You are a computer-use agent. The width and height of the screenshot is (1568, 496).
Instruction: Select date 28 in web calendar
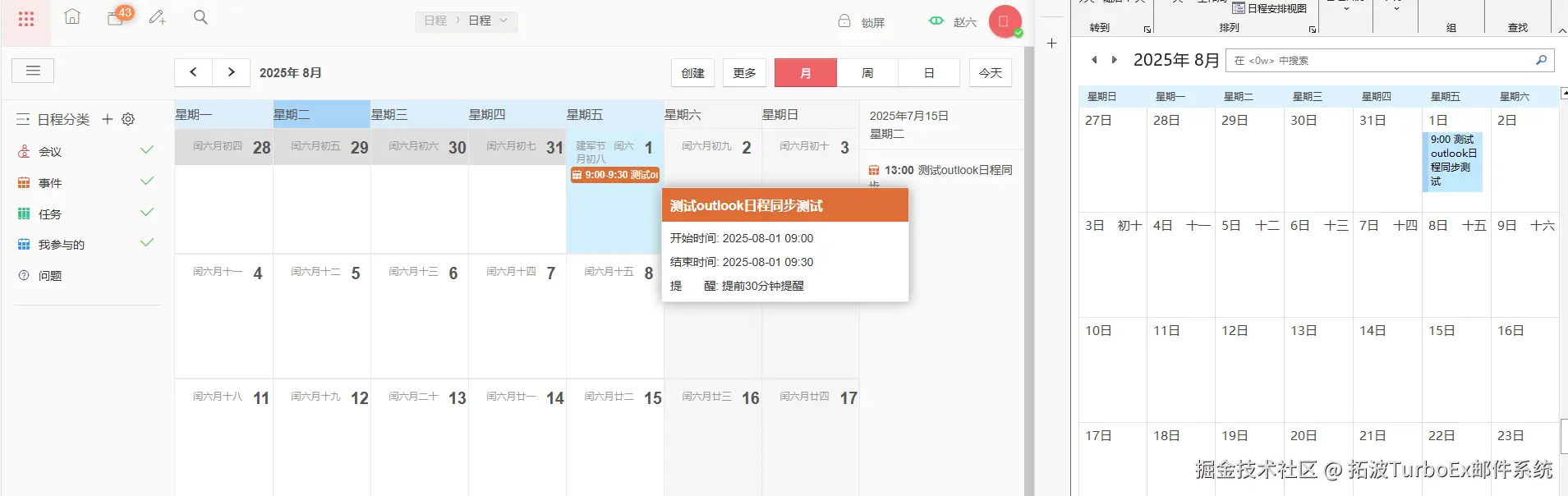(x=261, y=148)
